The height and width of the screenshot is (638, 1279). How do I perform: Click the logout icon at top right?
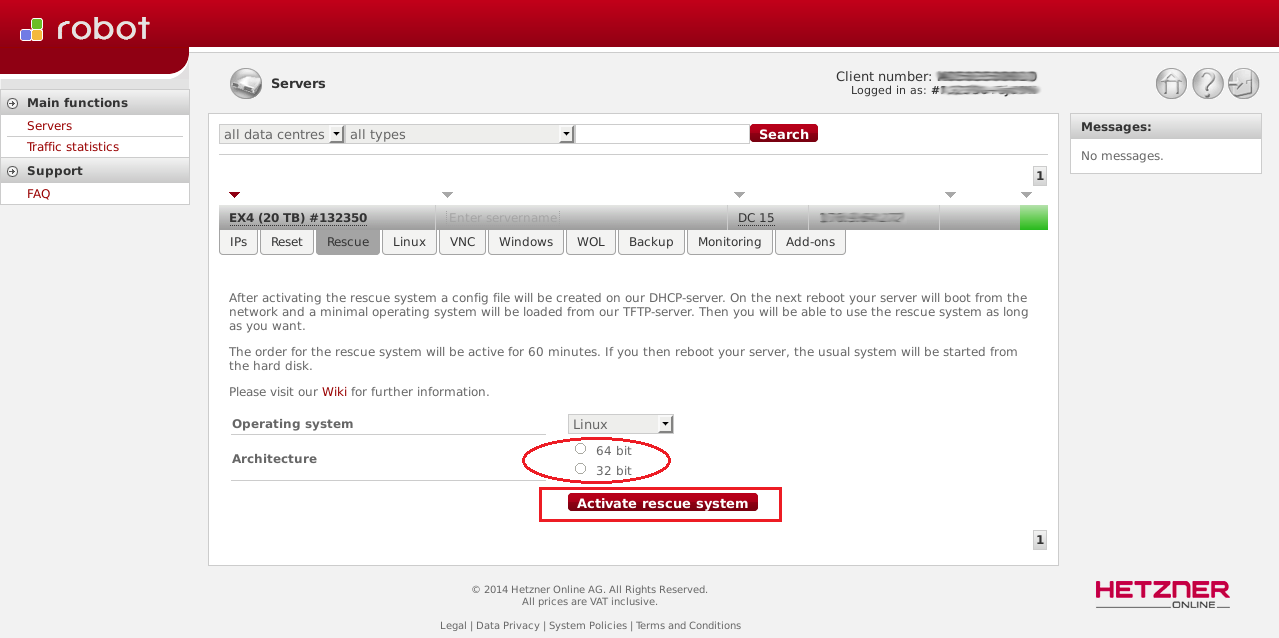(1243, 84)
